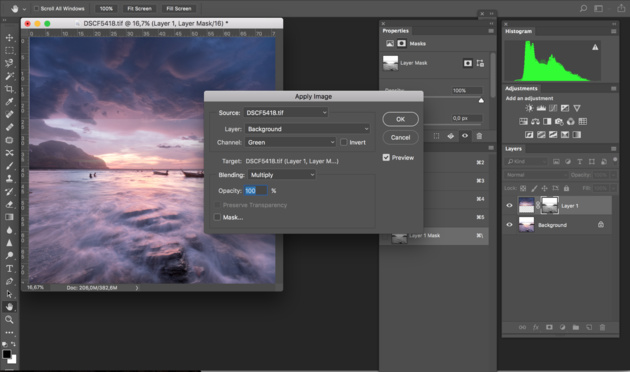Hide the Background layer eye icon
The height and width of the screenshot is (372, 630).
coord(509,225)
